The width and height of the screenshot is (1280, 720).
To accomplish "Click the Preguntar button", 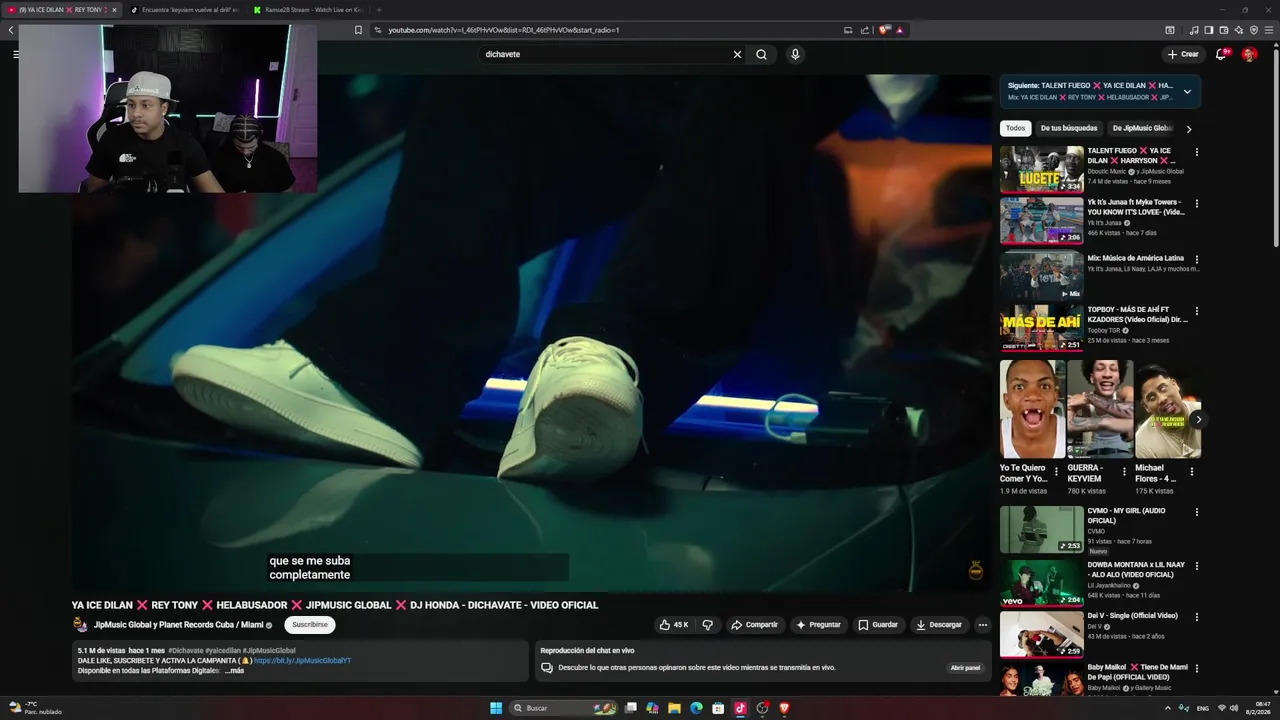I will point(818,625).
